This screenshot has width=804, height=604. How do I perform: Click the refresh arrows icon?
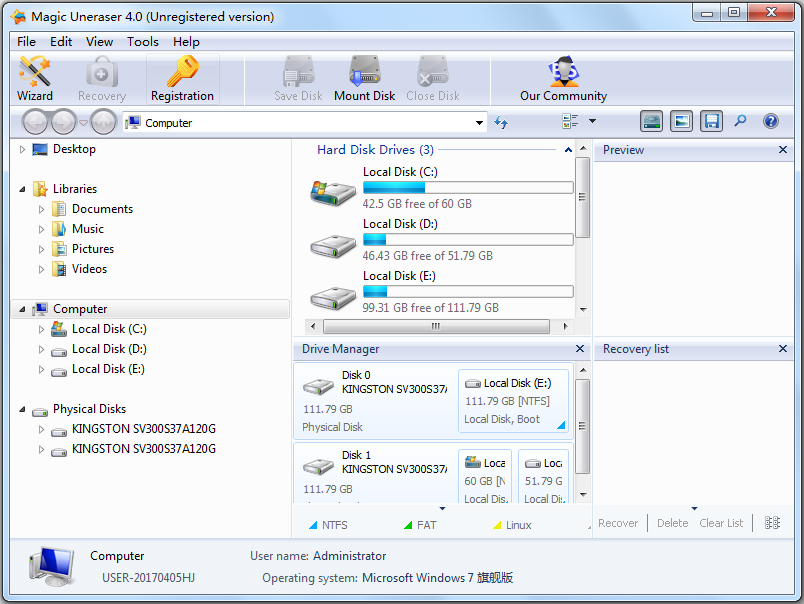tap(501, 123)
